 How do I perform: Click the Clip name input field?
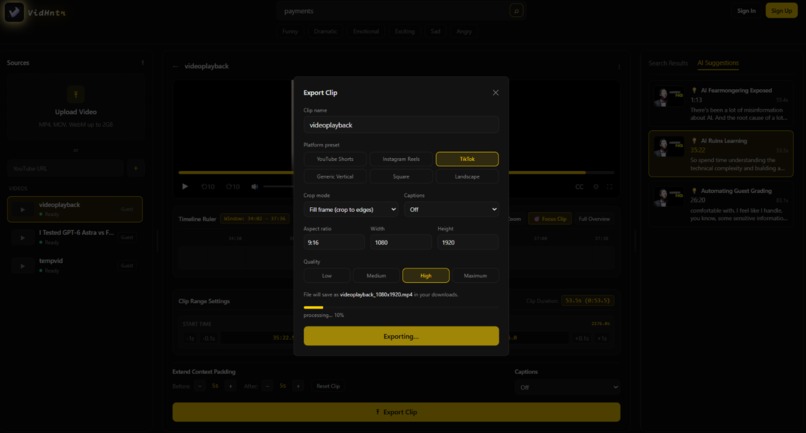coord(401,125)
